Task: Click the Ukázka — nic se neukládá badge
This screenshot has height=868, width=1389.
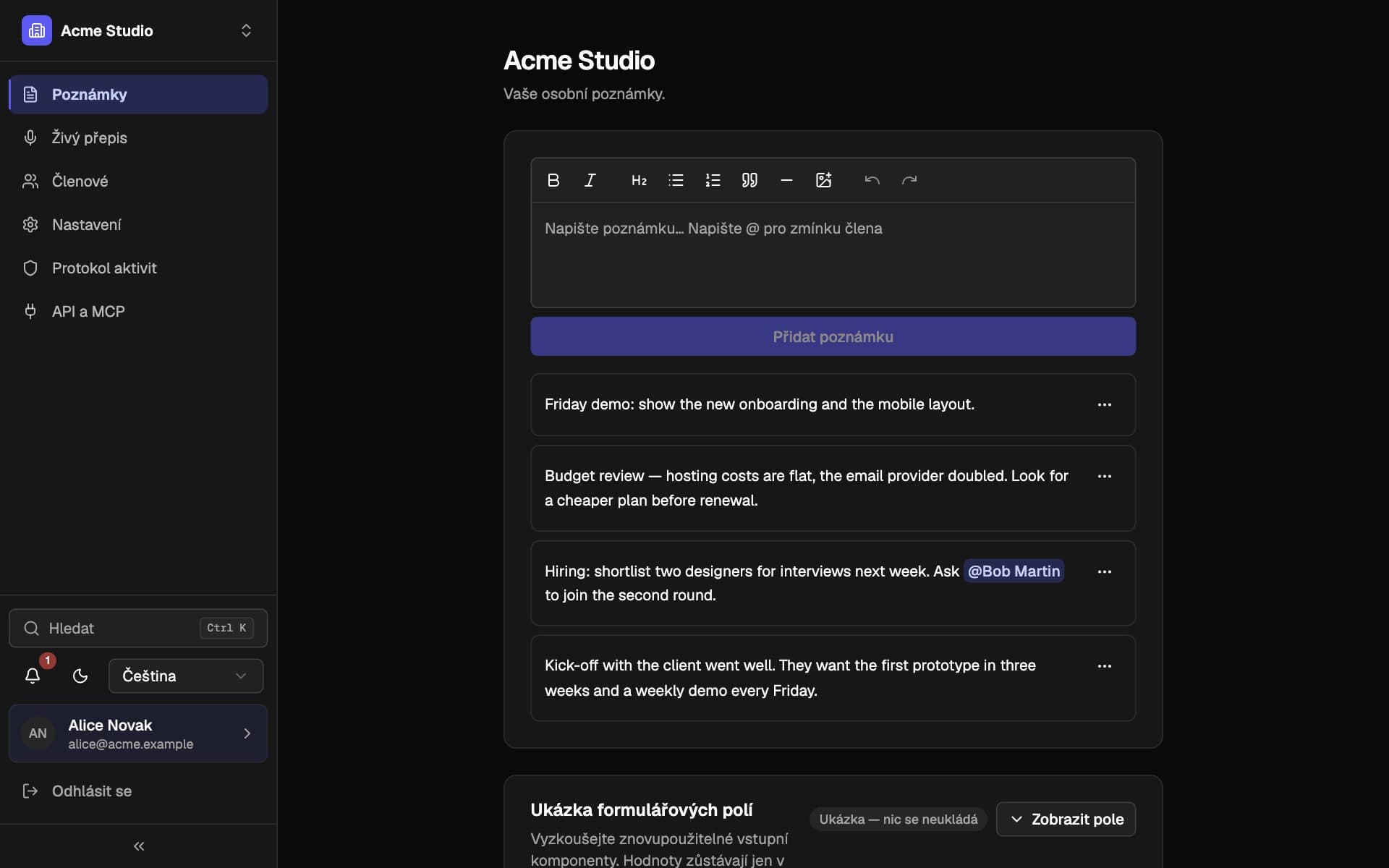Action: (898, 819)
